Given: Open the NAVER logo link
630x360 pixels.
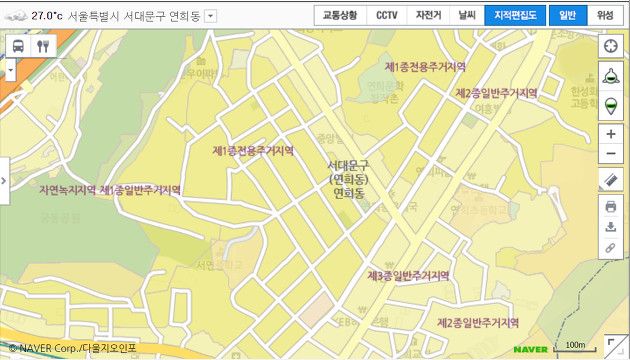Looking at the screenshot, I should 531,350.
